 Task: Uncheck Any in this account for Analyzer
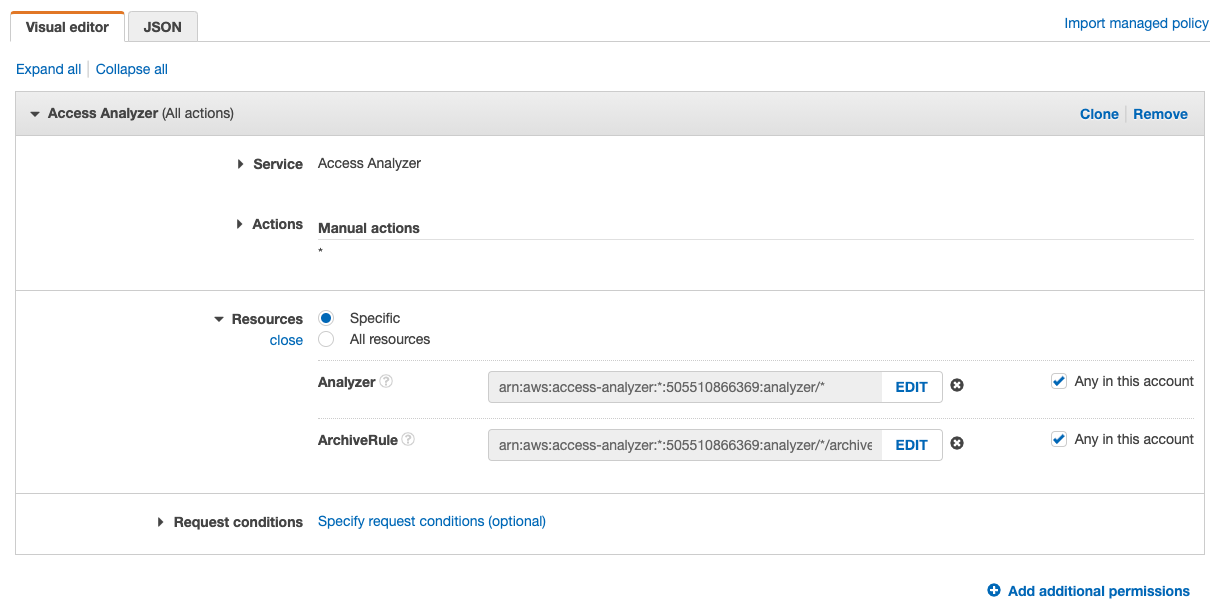point(1059,381)
